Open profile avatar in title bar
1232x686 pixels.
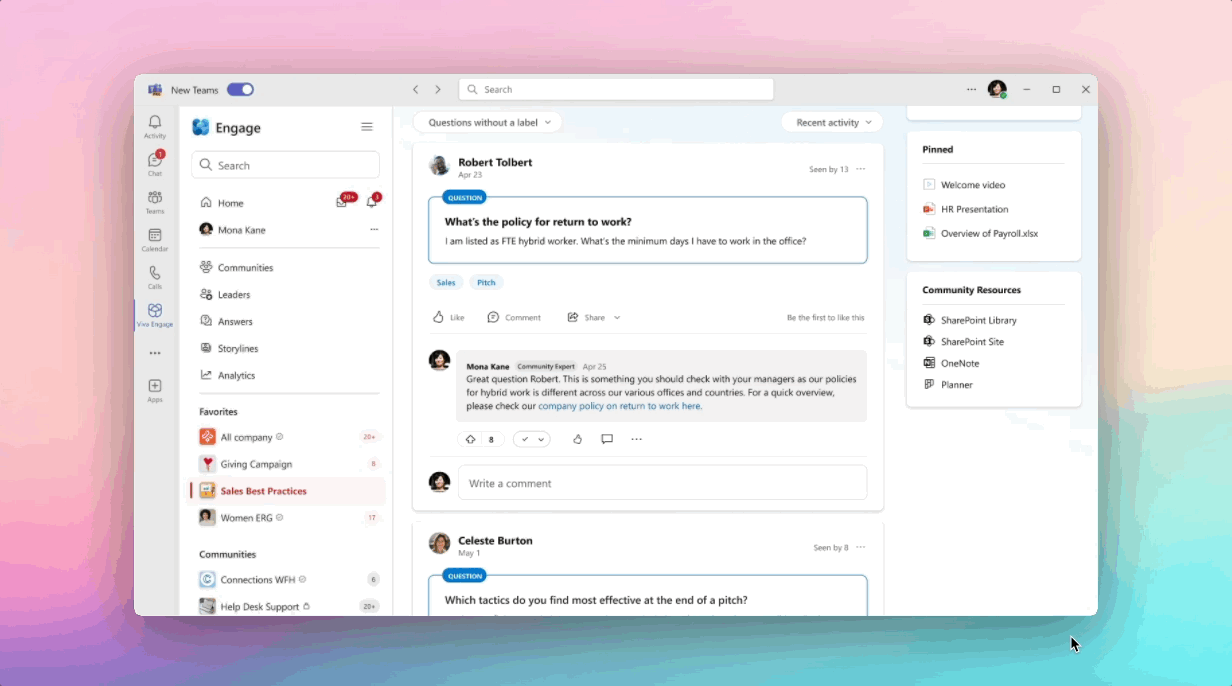(x=997, y=90)
